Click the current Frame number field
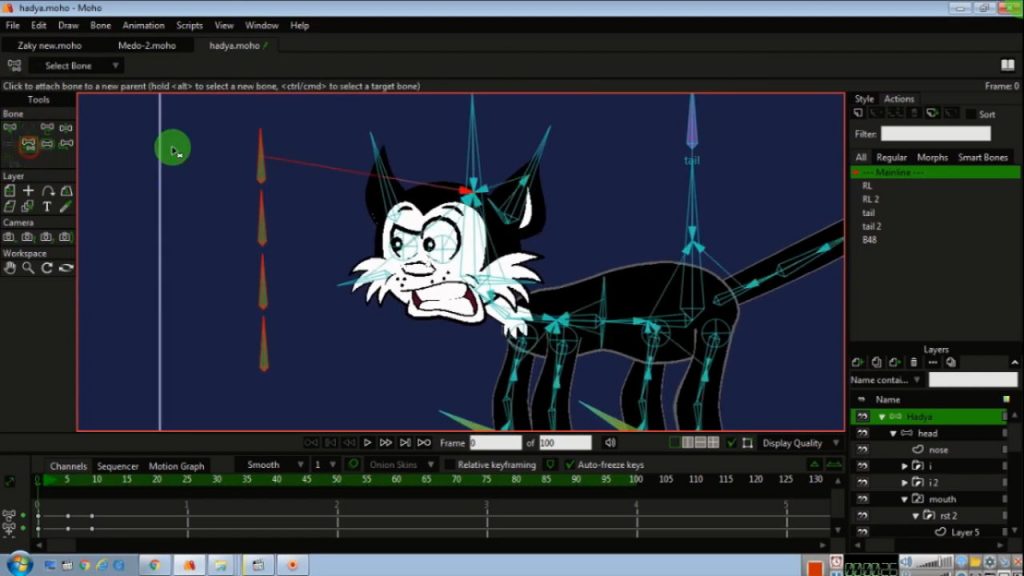Viewport: 1024px width, 576px height. [496, 443]
